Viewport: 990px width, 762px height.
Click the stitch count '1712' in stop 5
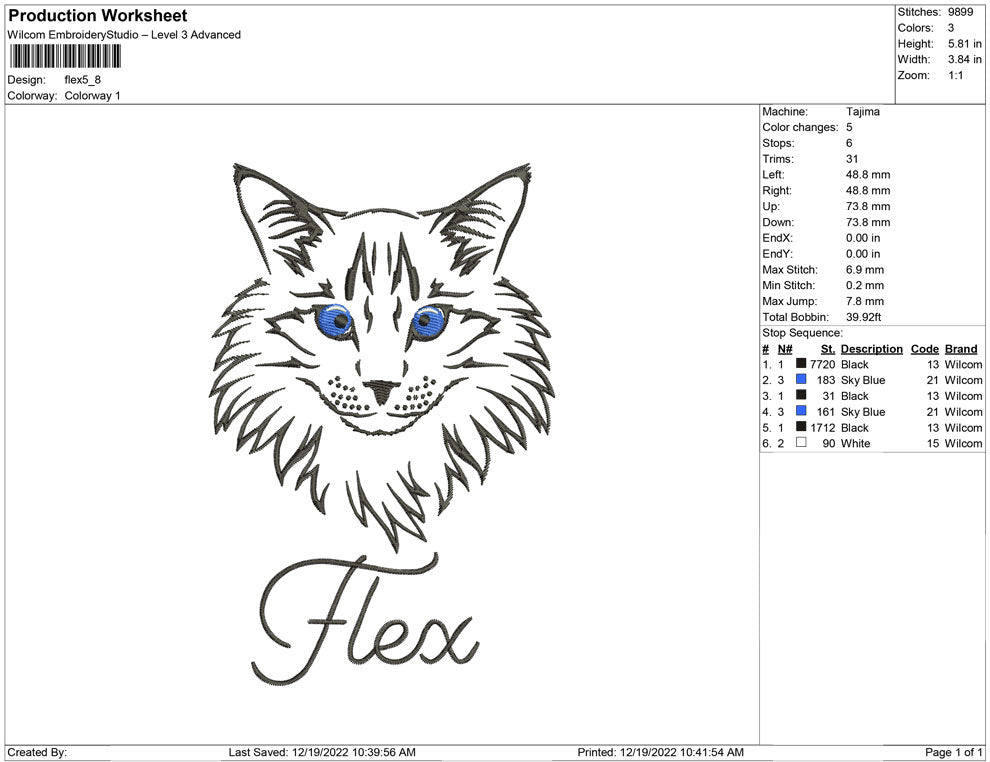pyautogui.click(x=822, y=427)
